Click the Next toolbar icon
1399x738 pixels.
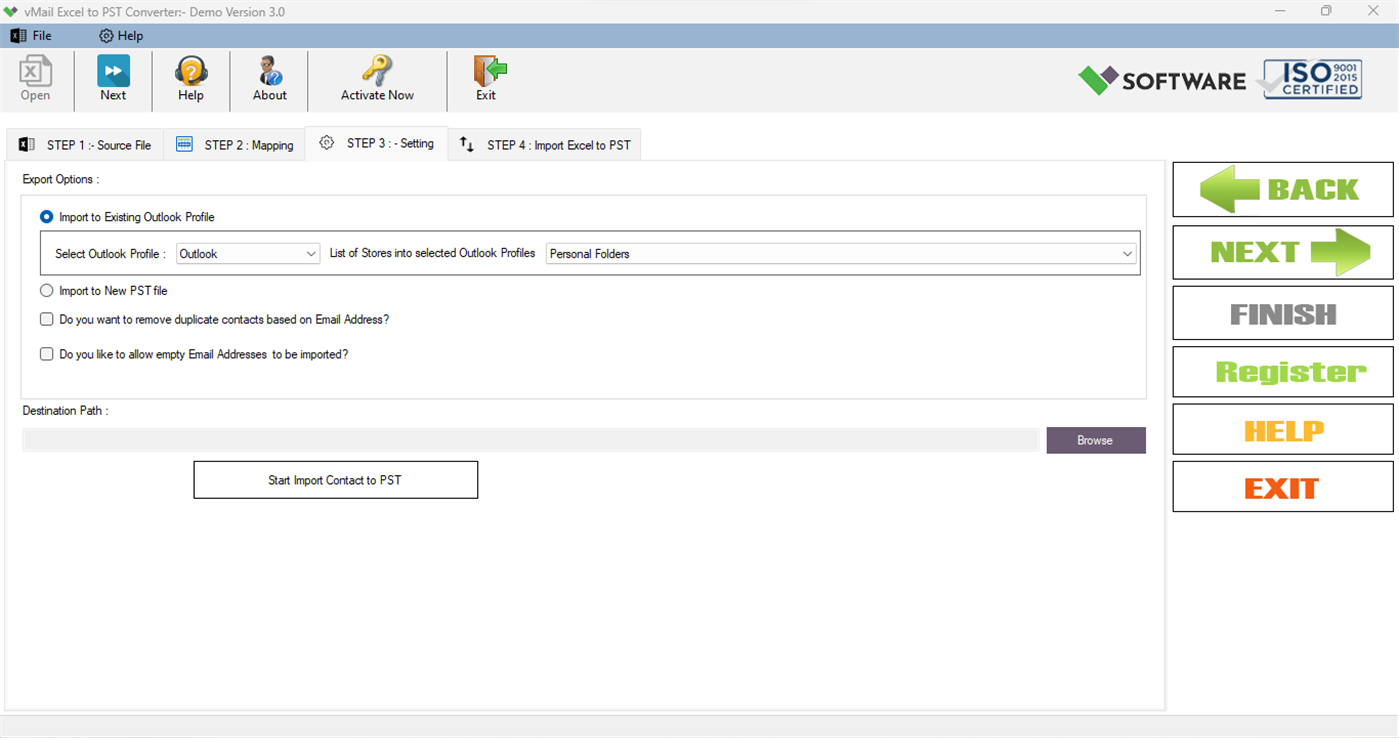click(112, 78)
